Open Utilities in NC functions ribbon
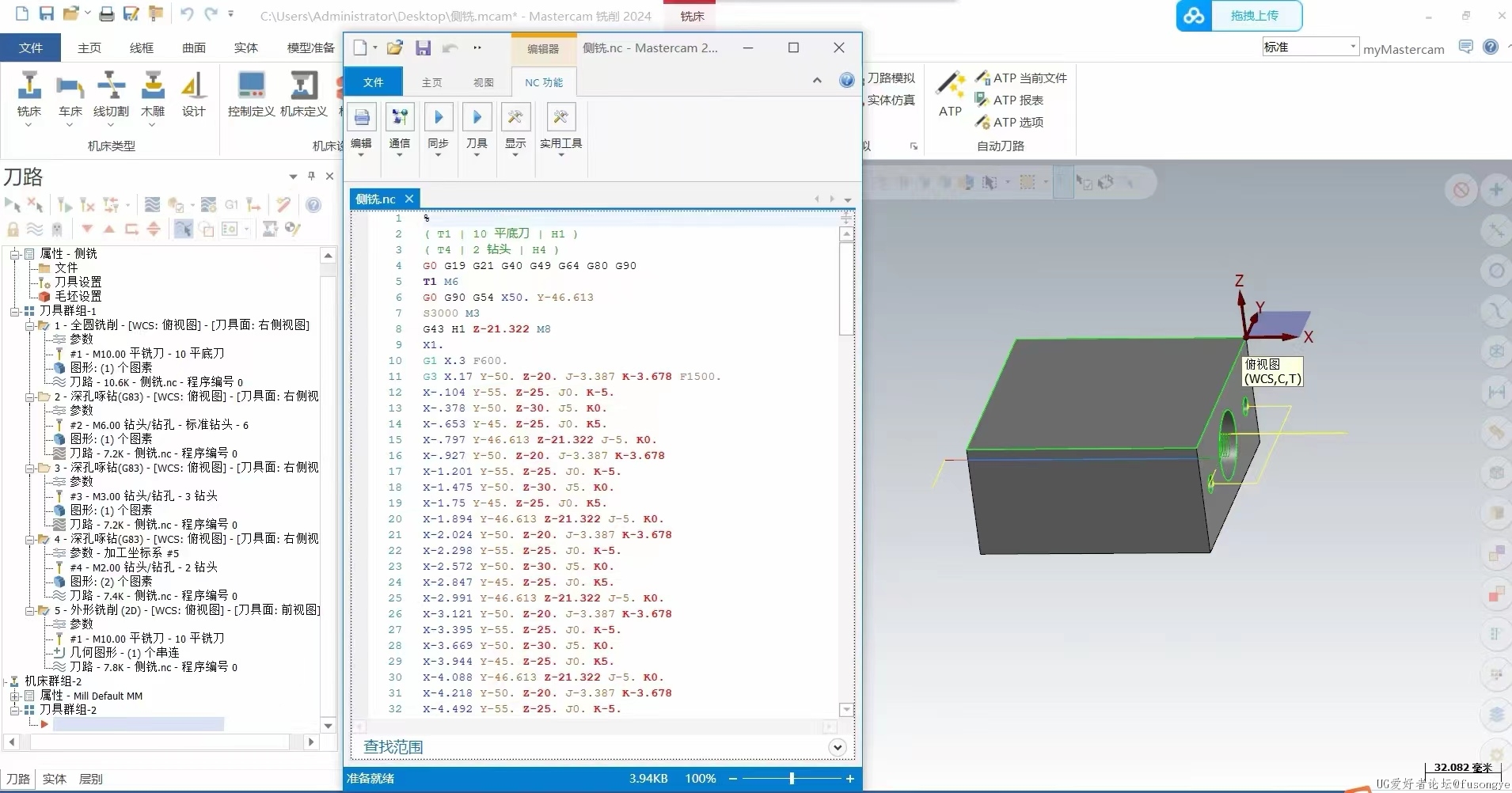This screenshot has width=1512, height=793. coord(560,130)
